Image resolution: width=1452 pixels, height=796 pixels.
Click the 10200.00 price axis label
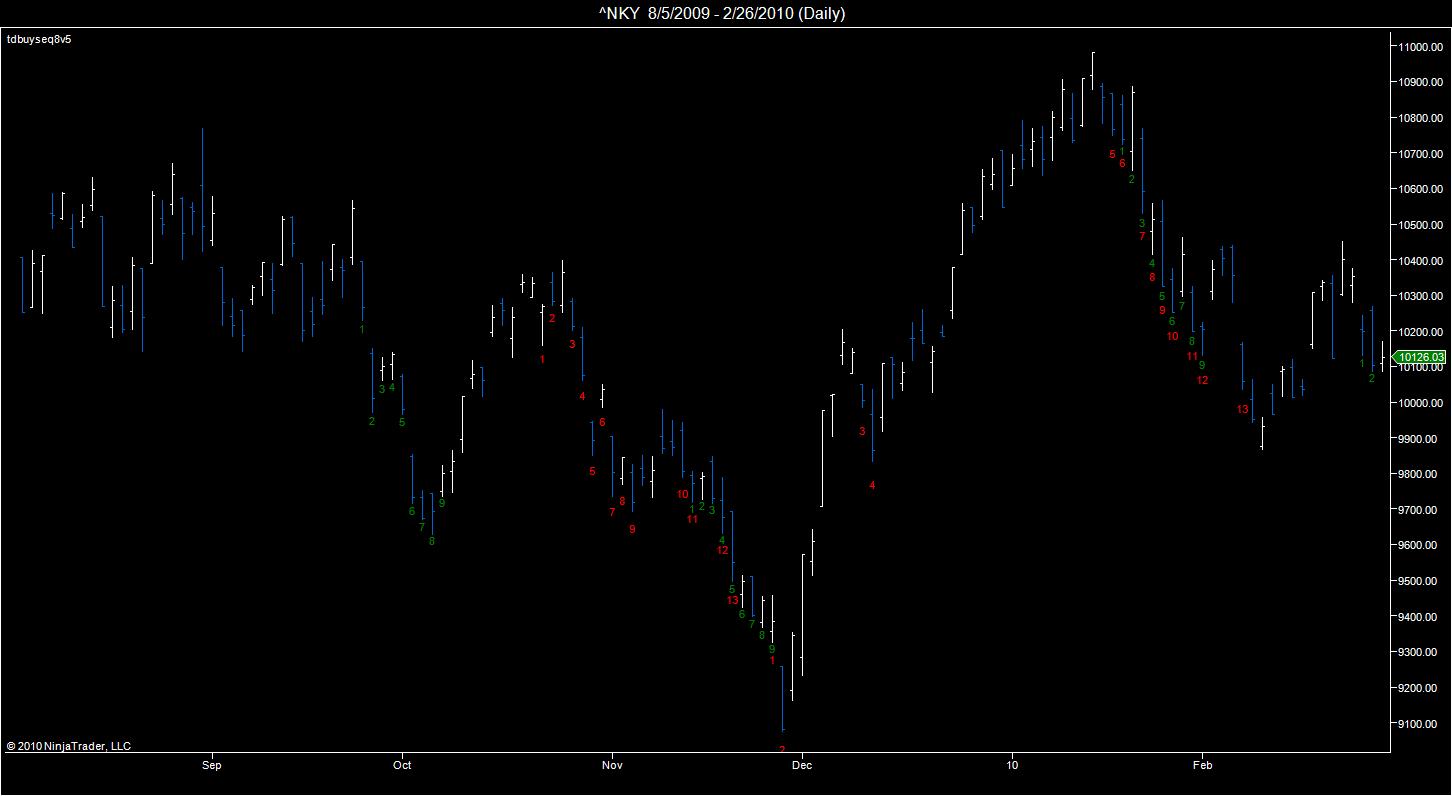coord(1421,332)
